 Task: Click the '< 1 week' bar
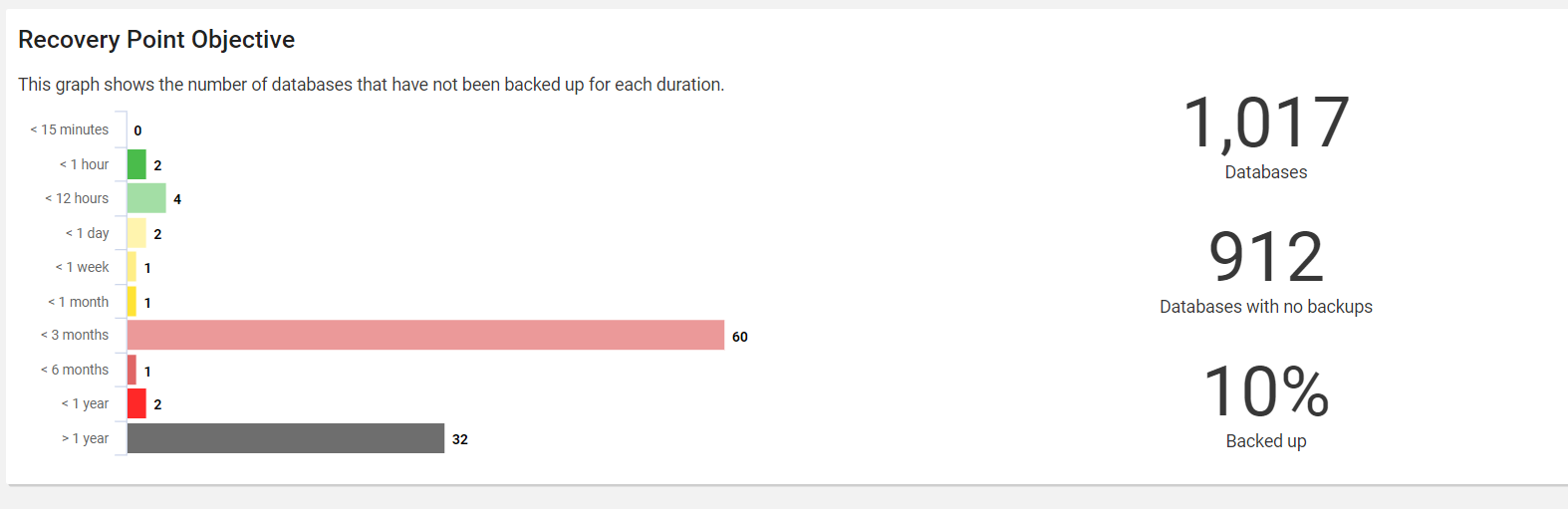click(131, 267)
